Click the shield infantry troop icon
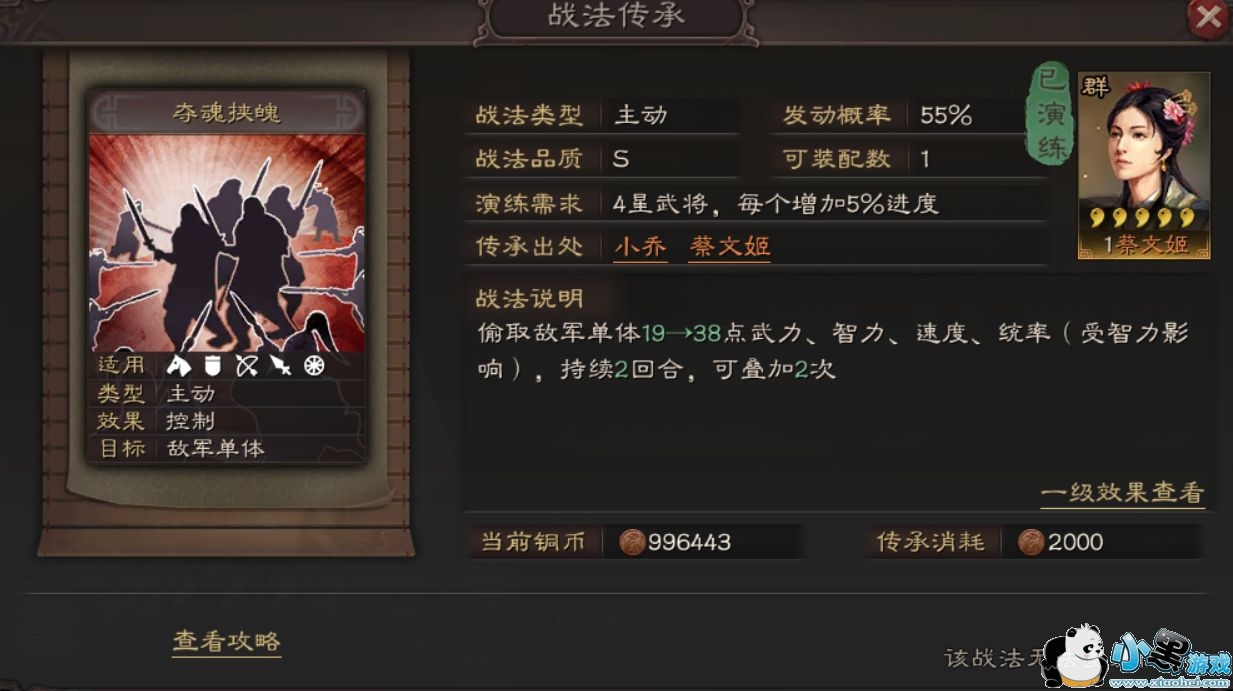This screenshot has height=691, width=1233. (212, 366)
